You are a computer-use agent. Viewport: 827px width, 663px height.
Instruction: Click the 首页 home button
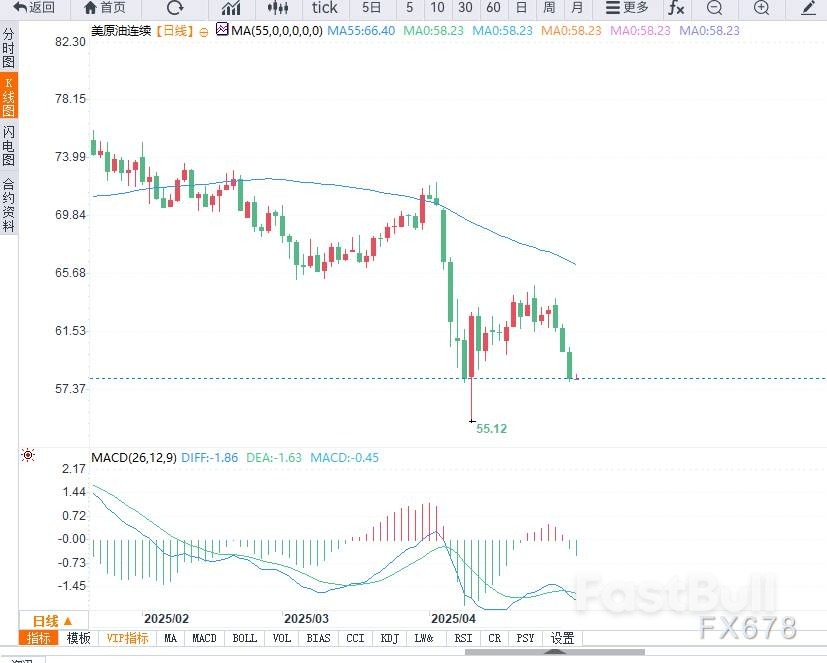[x=105, y=8]
